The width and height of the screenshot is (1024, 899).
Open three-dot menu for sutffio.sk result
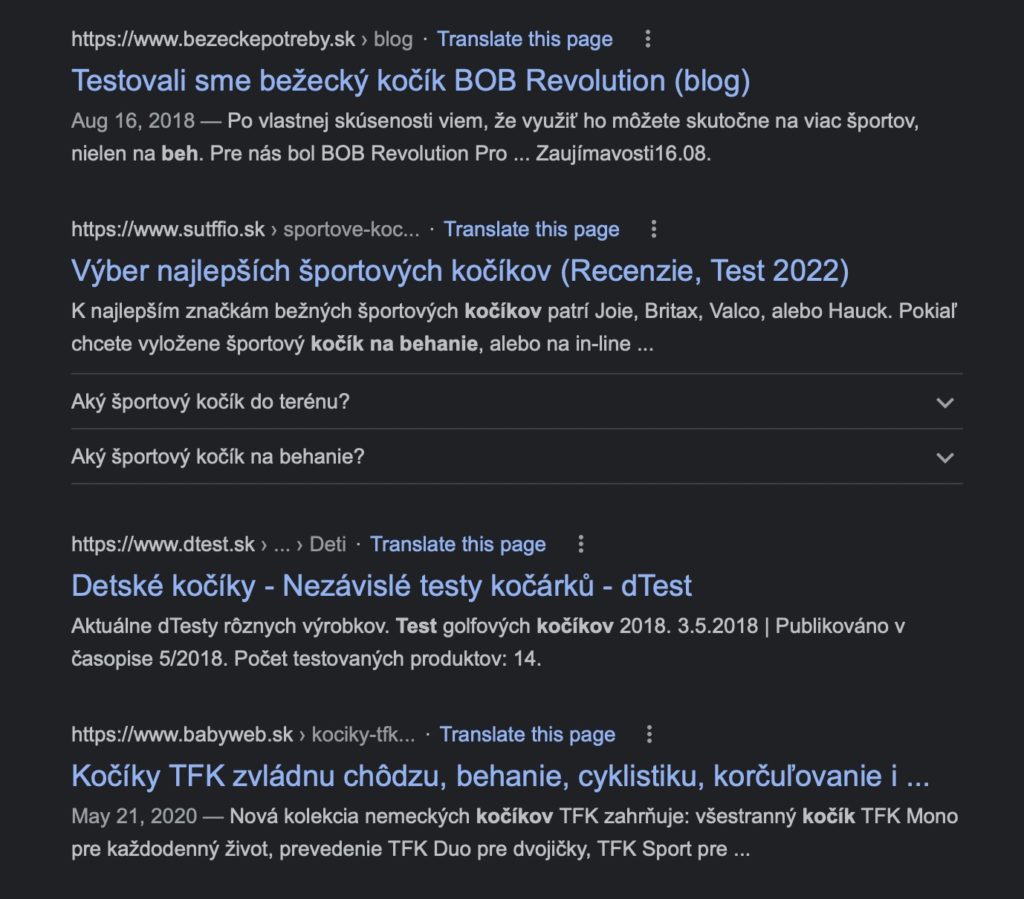pyautogui.click(x=654, y=229)
